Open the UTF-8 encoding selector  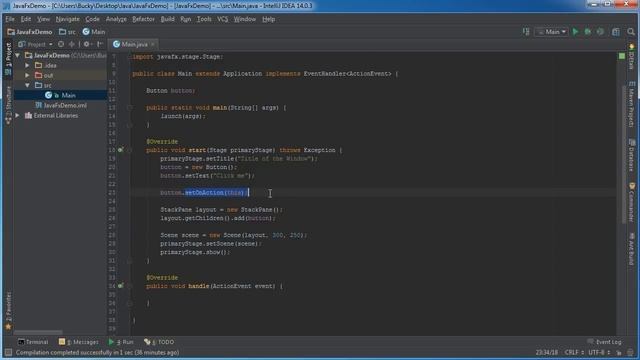click(599, 352)
